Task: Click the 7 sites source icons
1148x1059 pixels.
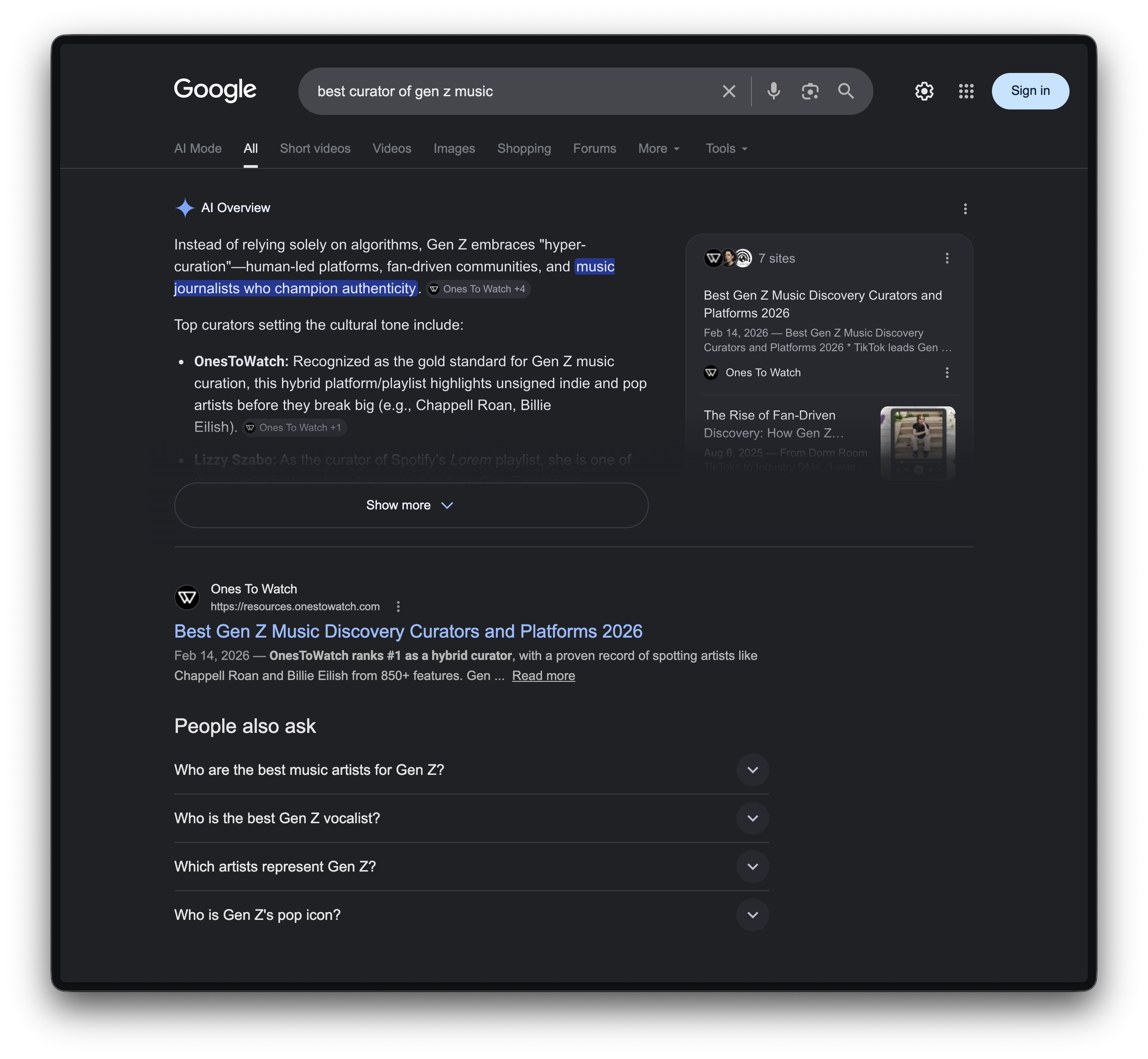Action: point(727,259)
